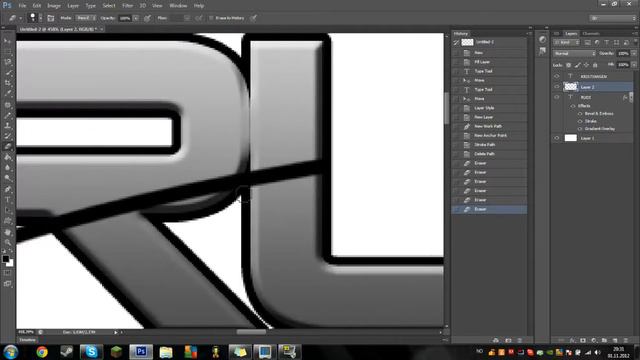Open the tool preset picker arrow
Screen dimensions: 640x360
point(20,18)
